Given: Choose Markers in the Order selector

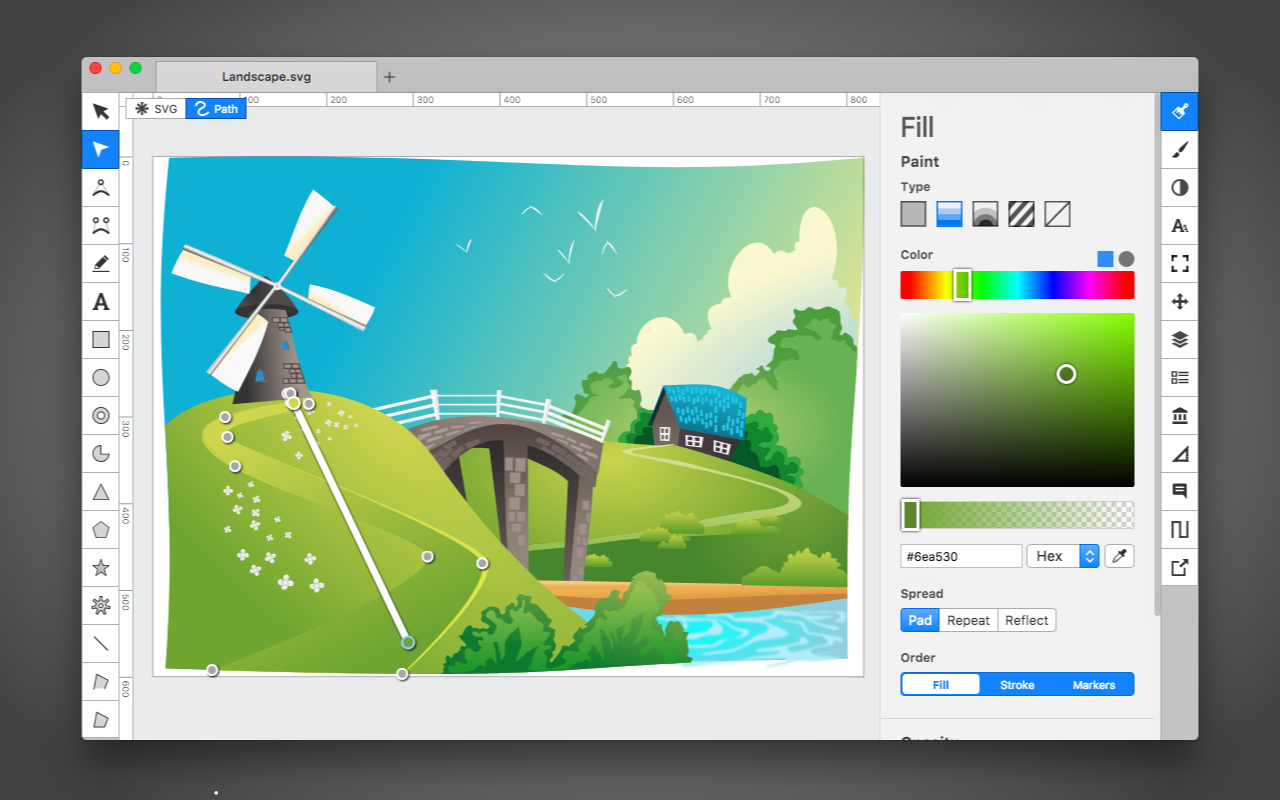Looking at the screenshot, I should (1094, 685).
